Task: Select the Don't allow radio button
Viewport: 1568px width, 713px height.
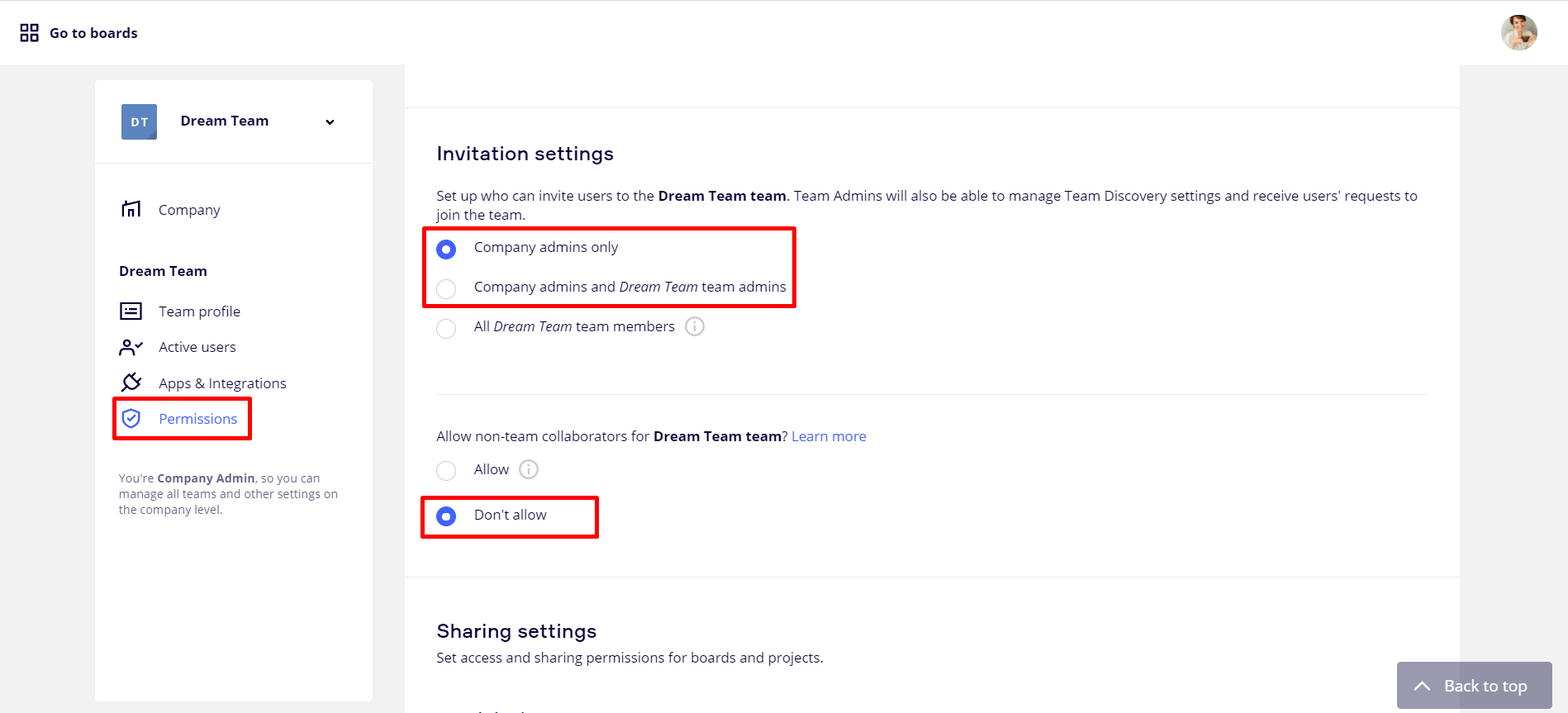Action: pos(446,516)
